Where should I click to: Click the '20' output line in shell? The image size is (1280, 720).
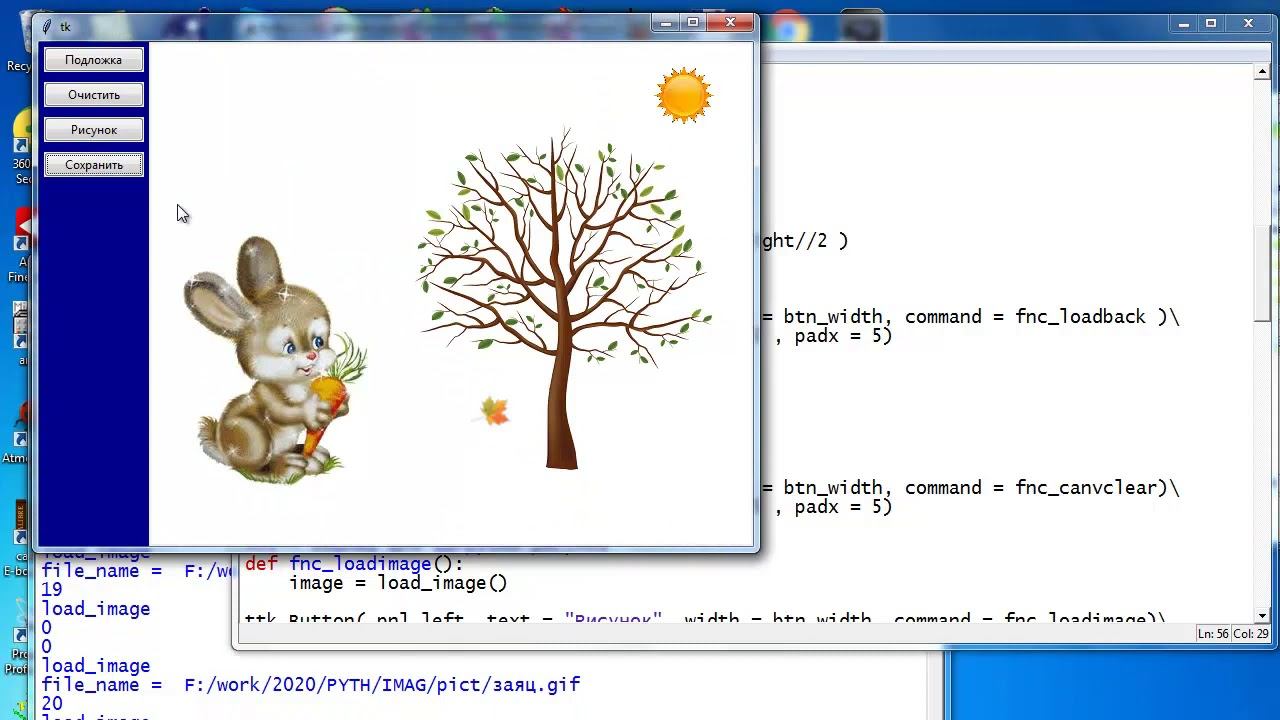pos(52,704)
